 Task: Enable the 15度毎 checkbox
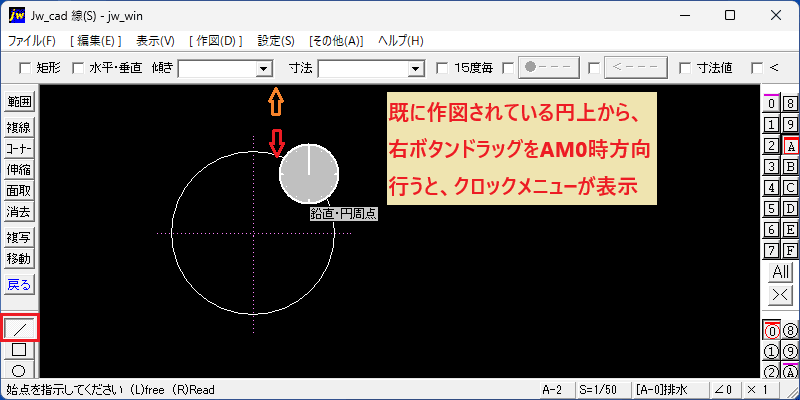tap(442, 68)
